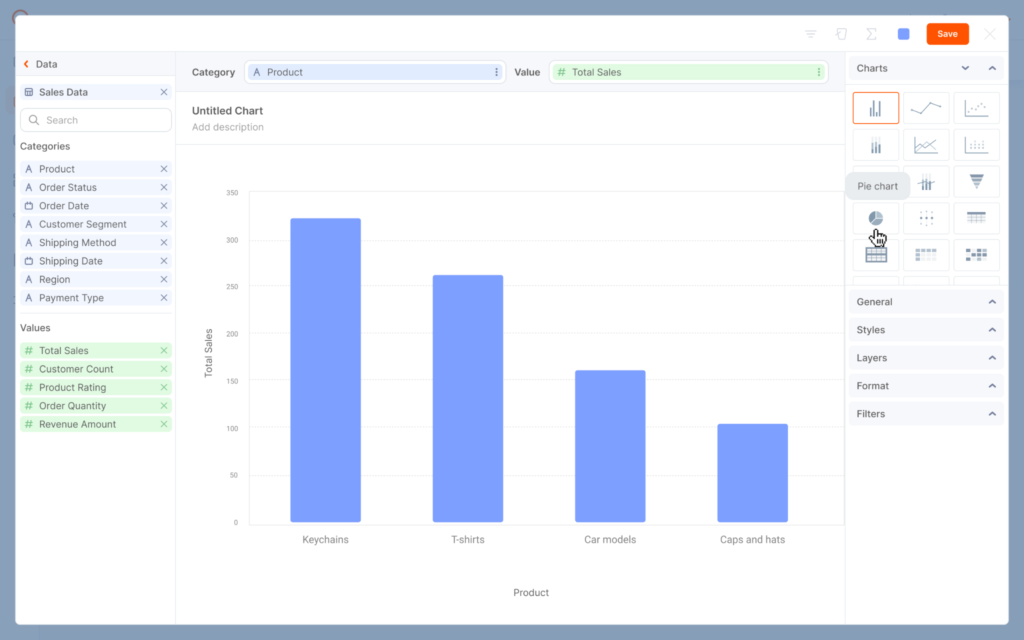Viewport: 1024px width, 640px height.
Task: Choose the dot plot chart icon
Action: (x=976, y=145)
